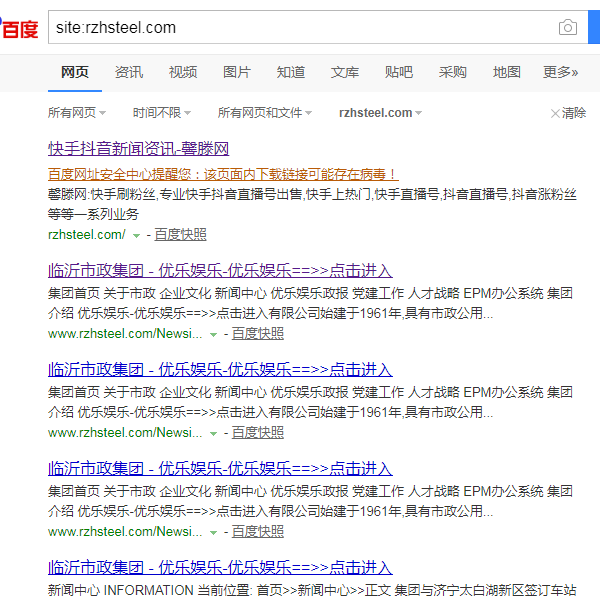Open the 图片 tab
The image size is (600, 600).
point(237,72)
